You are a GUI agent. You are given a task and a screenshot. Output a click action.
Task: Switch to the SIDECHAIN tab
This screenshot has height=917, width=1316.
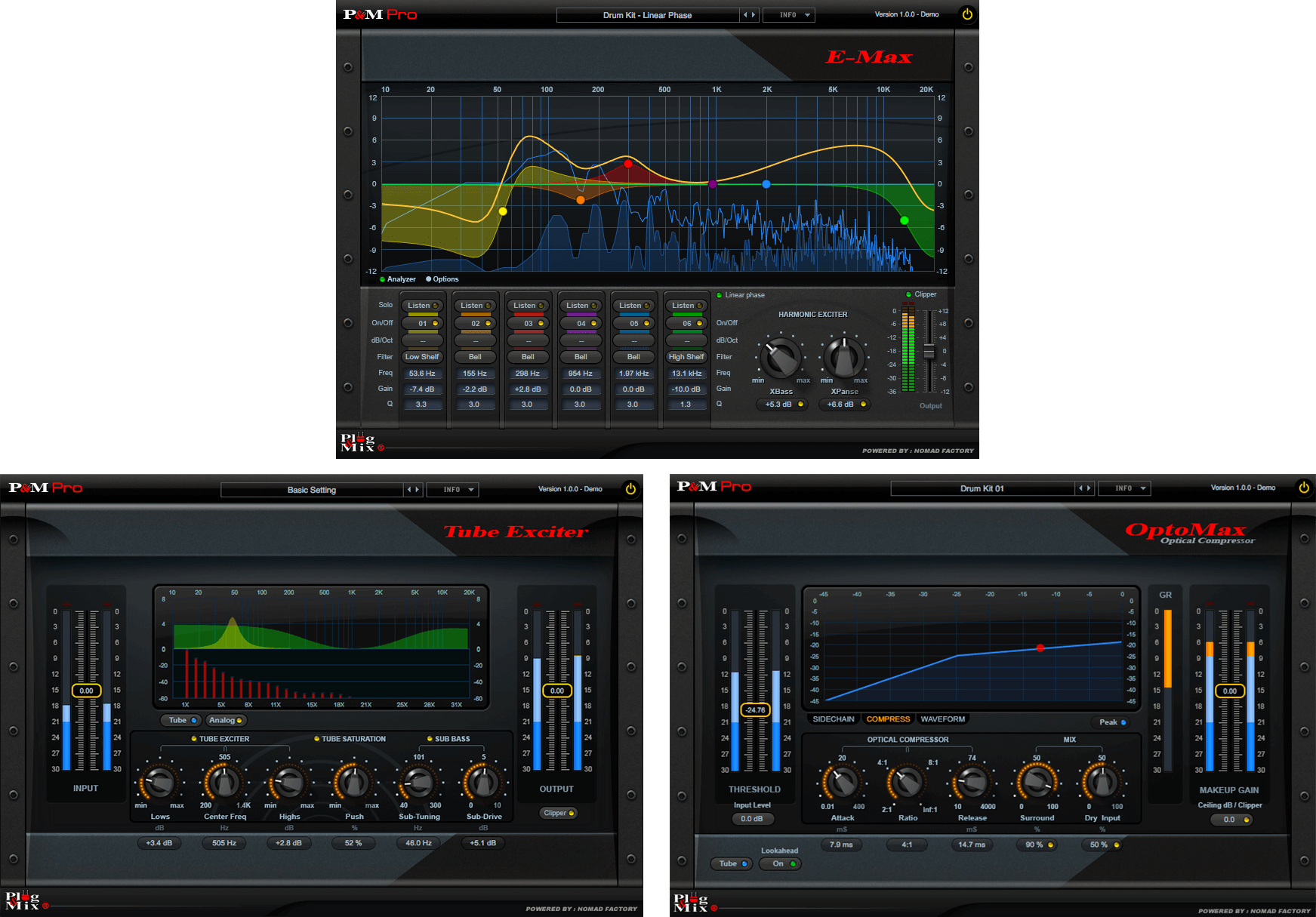pyautogui.click(x=834, y=719)
